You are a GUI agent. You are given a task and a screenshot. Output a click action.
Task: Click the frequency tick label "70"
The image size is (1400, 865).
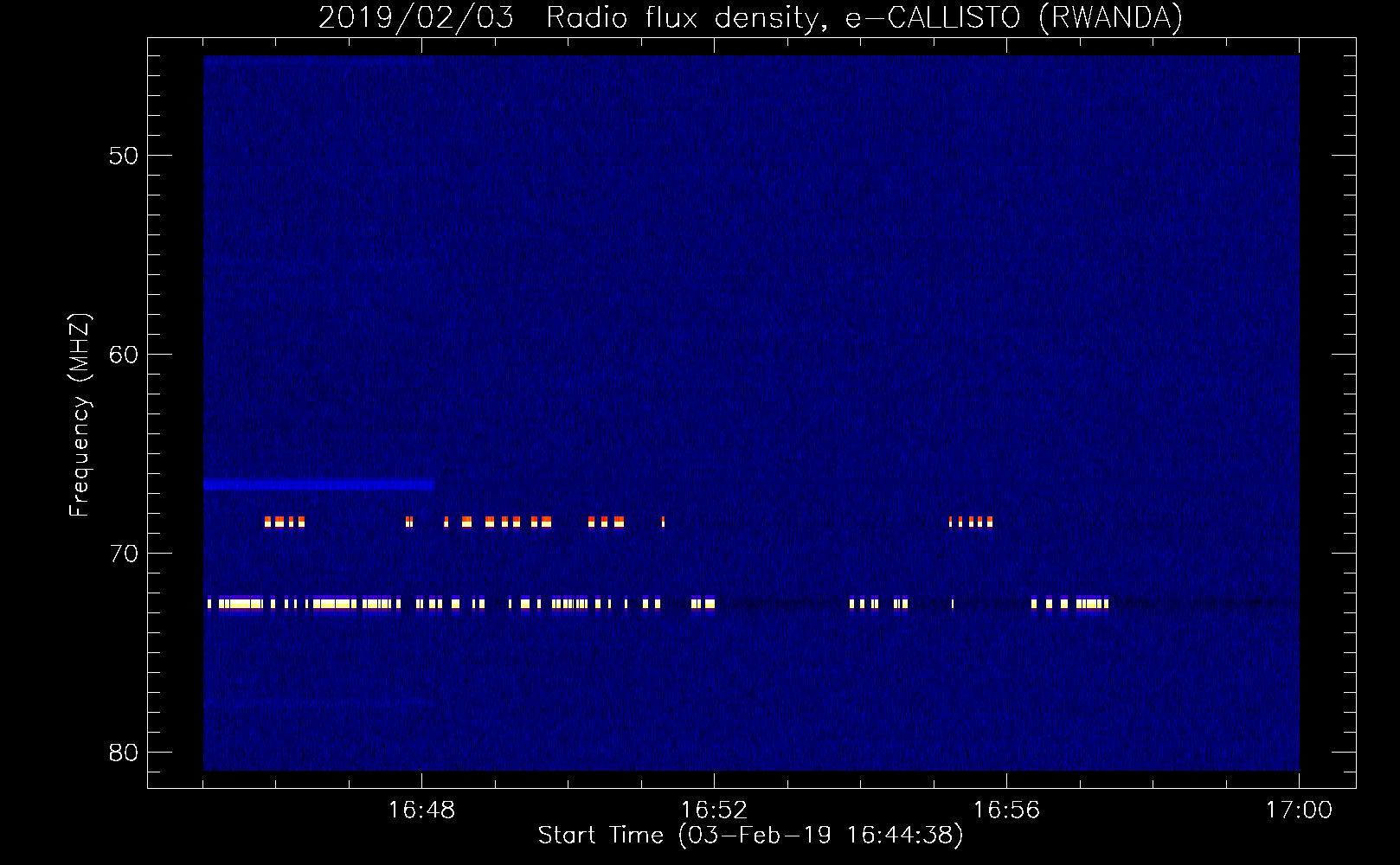click(124, 554)
